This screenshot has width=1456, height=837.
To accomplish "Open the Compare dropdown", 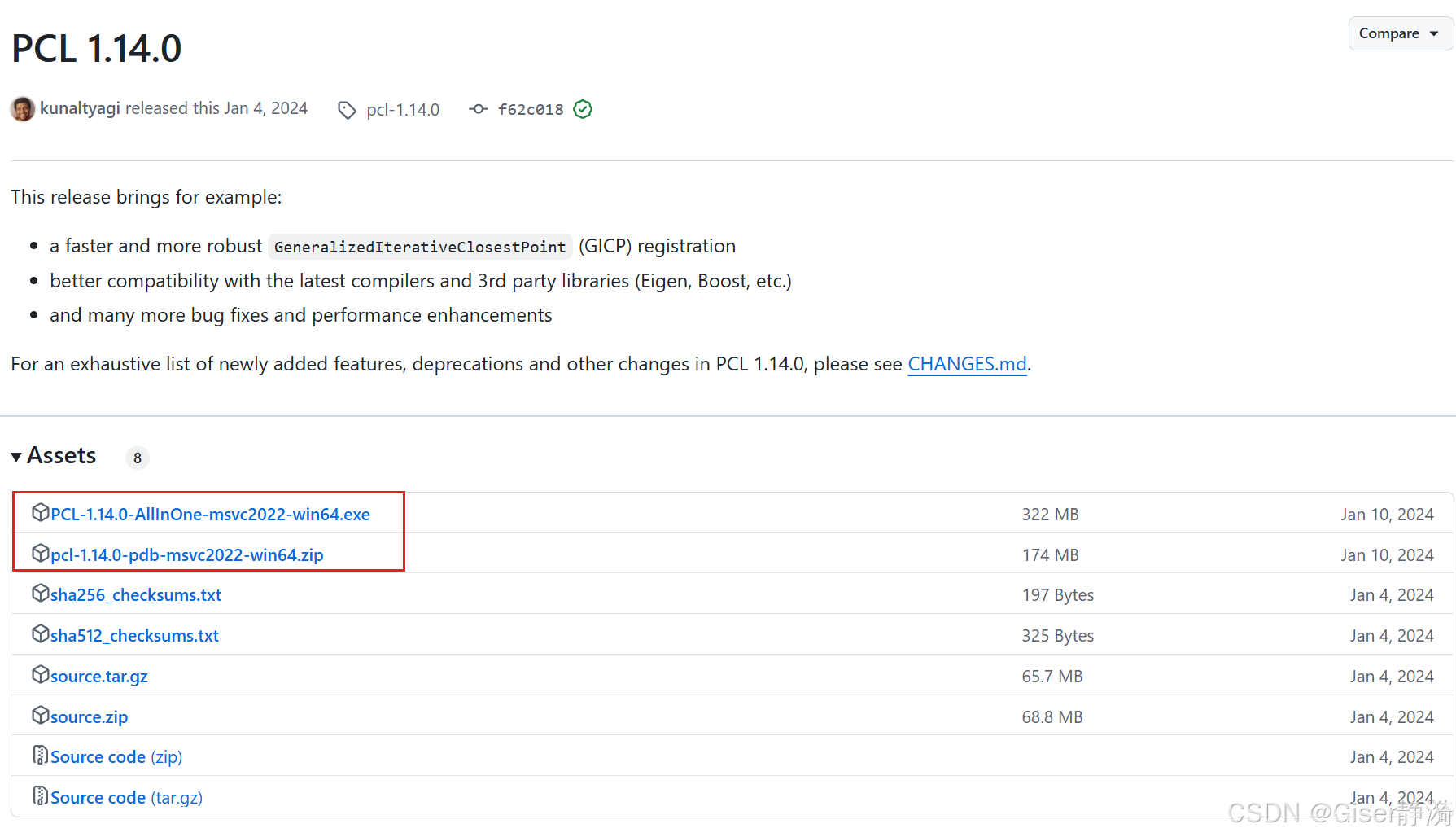I will click(x=1398, y=33).
